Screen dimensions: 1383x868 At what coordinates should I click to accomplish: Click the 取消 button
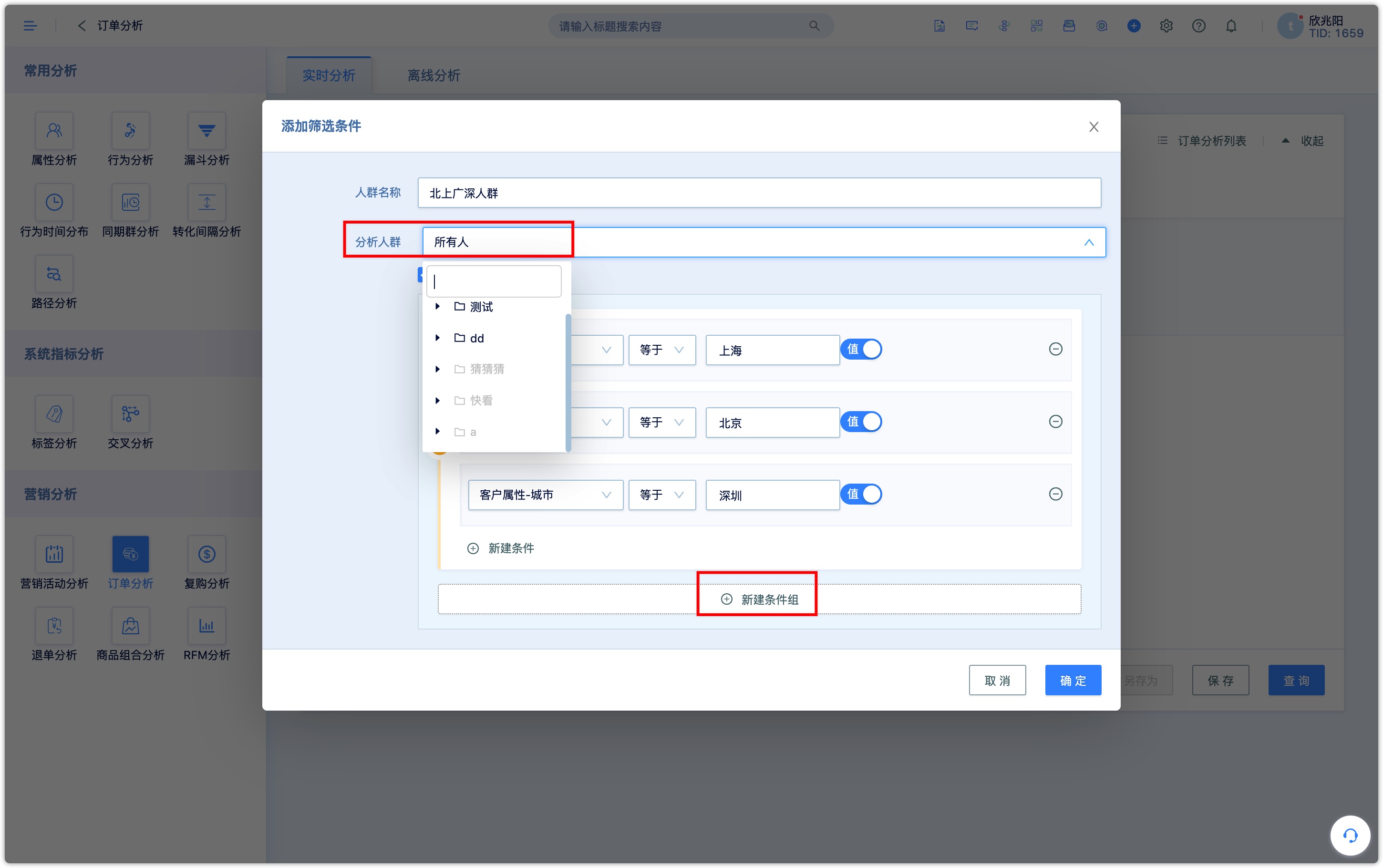[997, 680]
